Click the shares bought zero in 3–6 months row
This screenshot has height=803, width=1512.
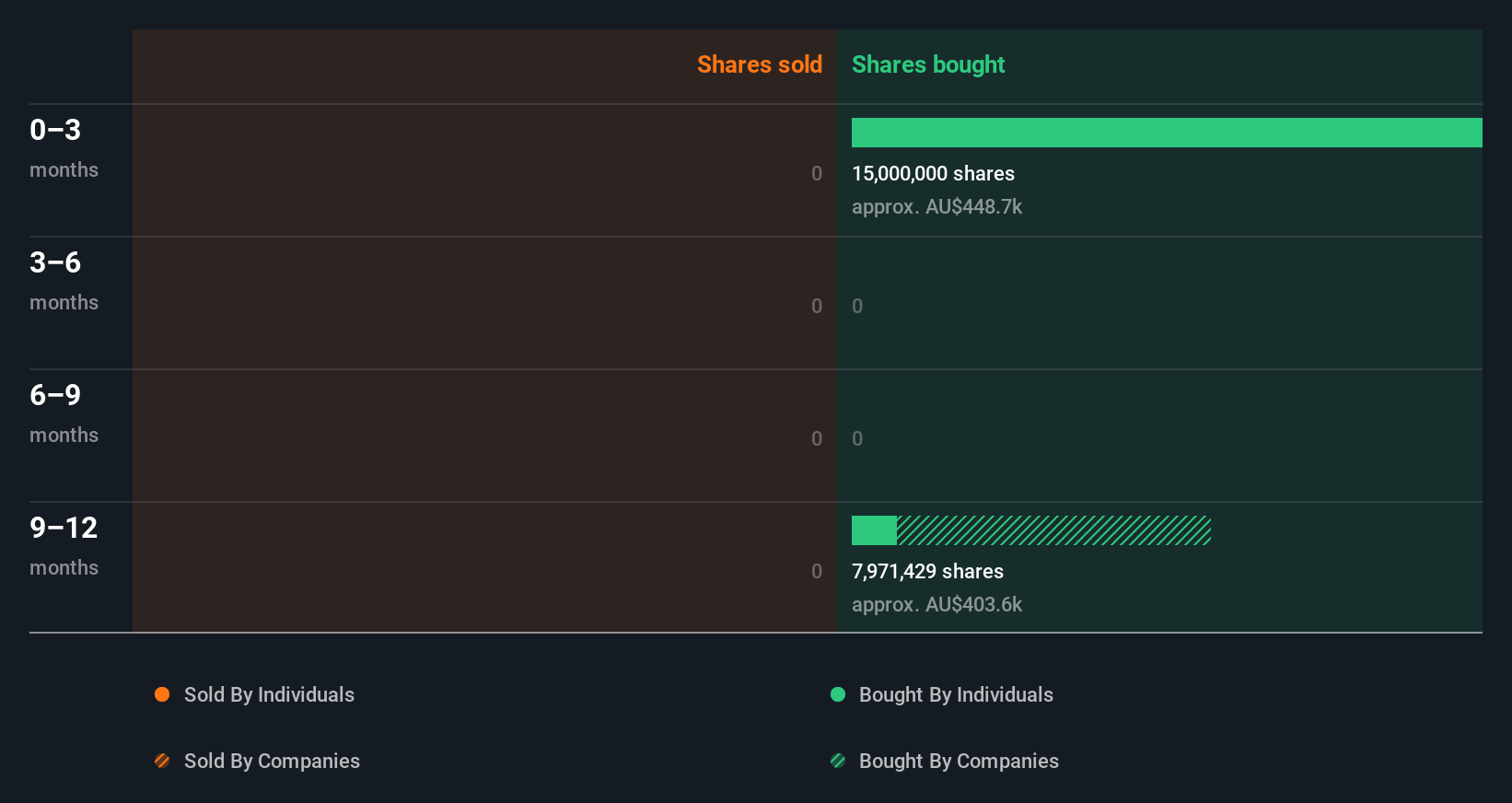857,307
